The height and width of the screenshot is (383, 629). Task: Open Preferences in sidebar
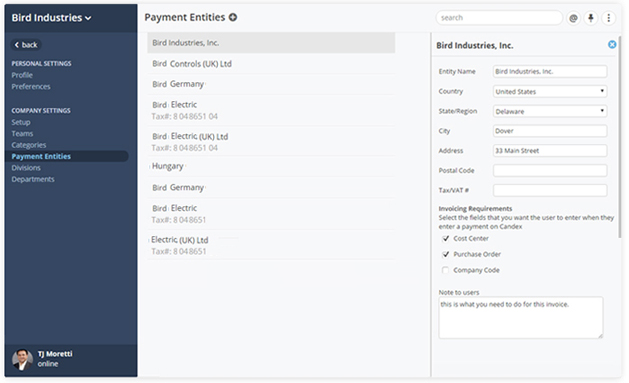coord(31,87)
